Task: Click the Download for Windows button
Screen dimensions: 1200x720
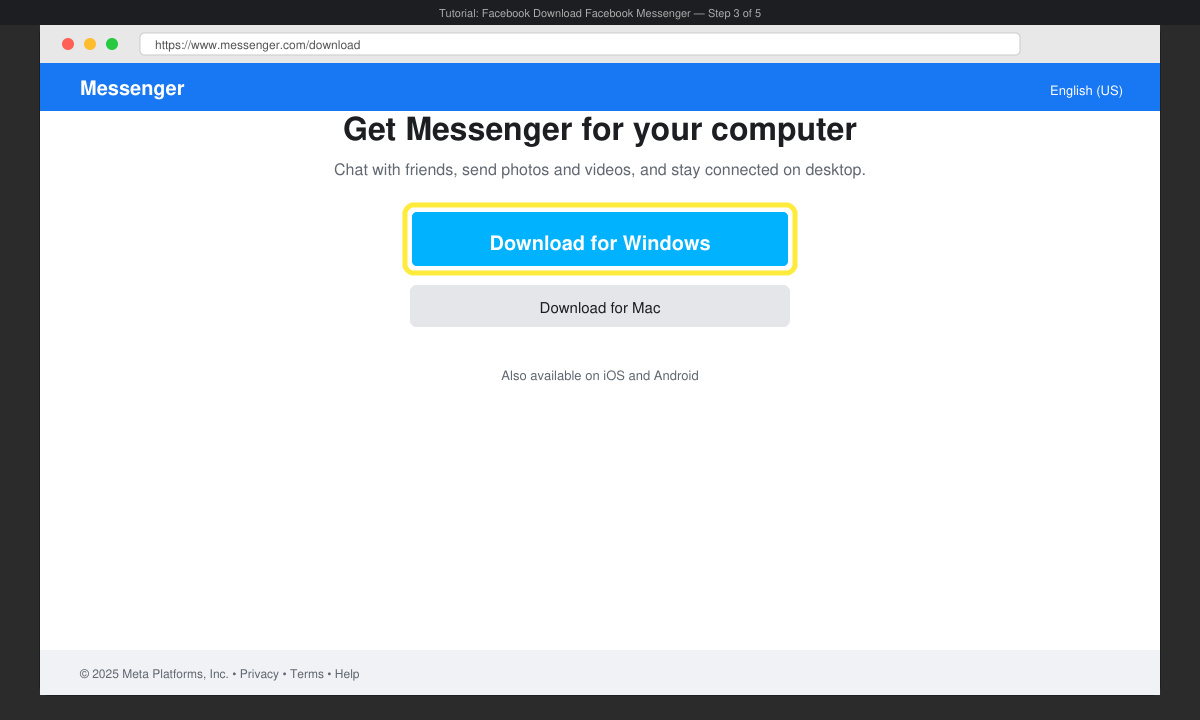Action: (600, 239)
